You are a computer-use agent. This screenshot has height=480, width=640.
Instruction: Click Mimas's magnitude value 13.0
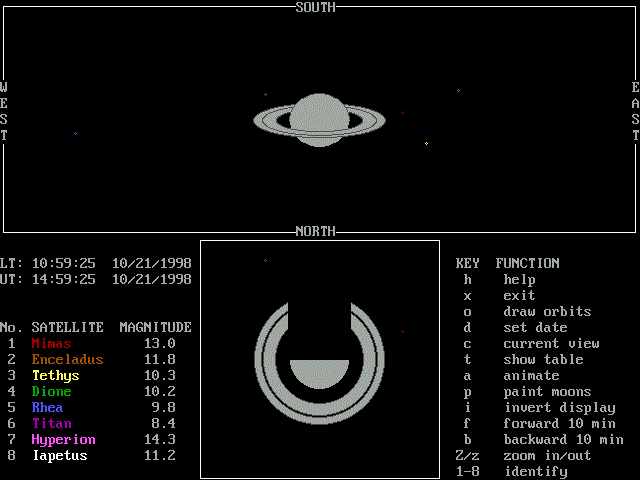[160, 343]
